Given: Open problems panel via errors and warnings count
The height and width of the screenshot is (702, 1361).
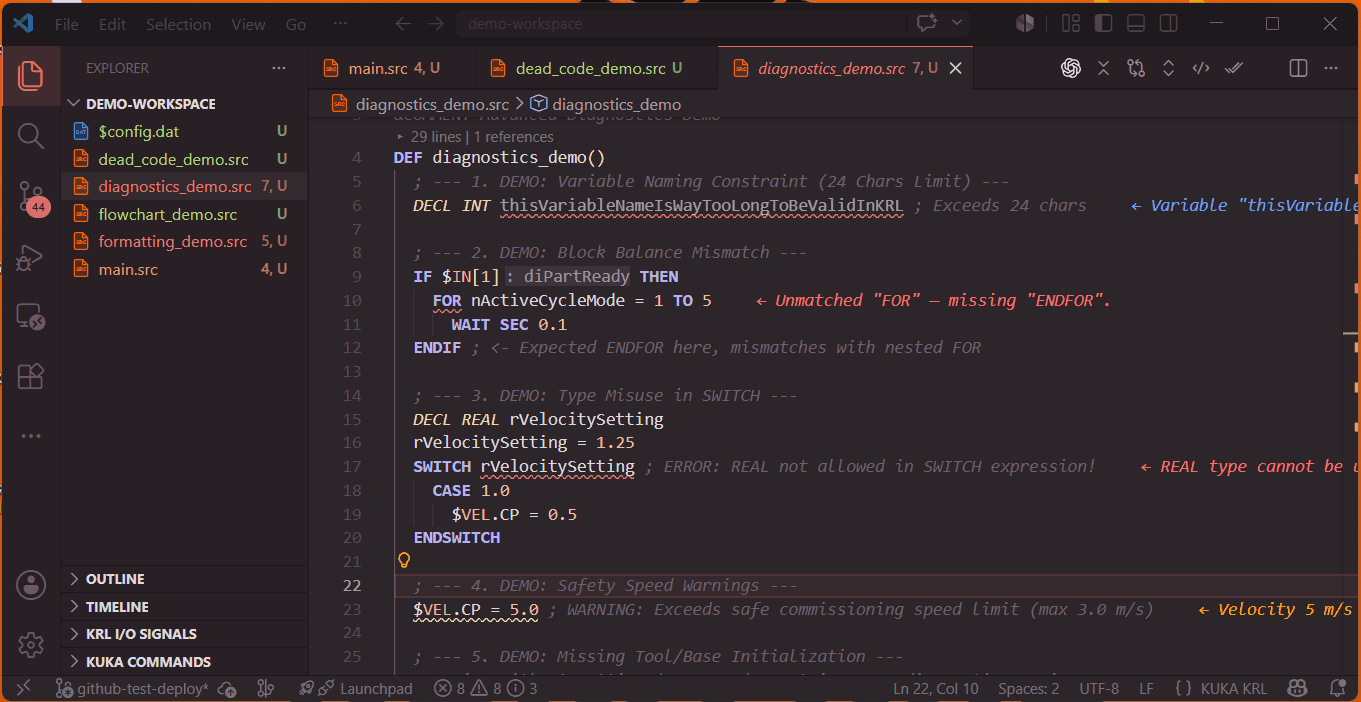Looking at the screenshot, I should (x=485, y=689).
